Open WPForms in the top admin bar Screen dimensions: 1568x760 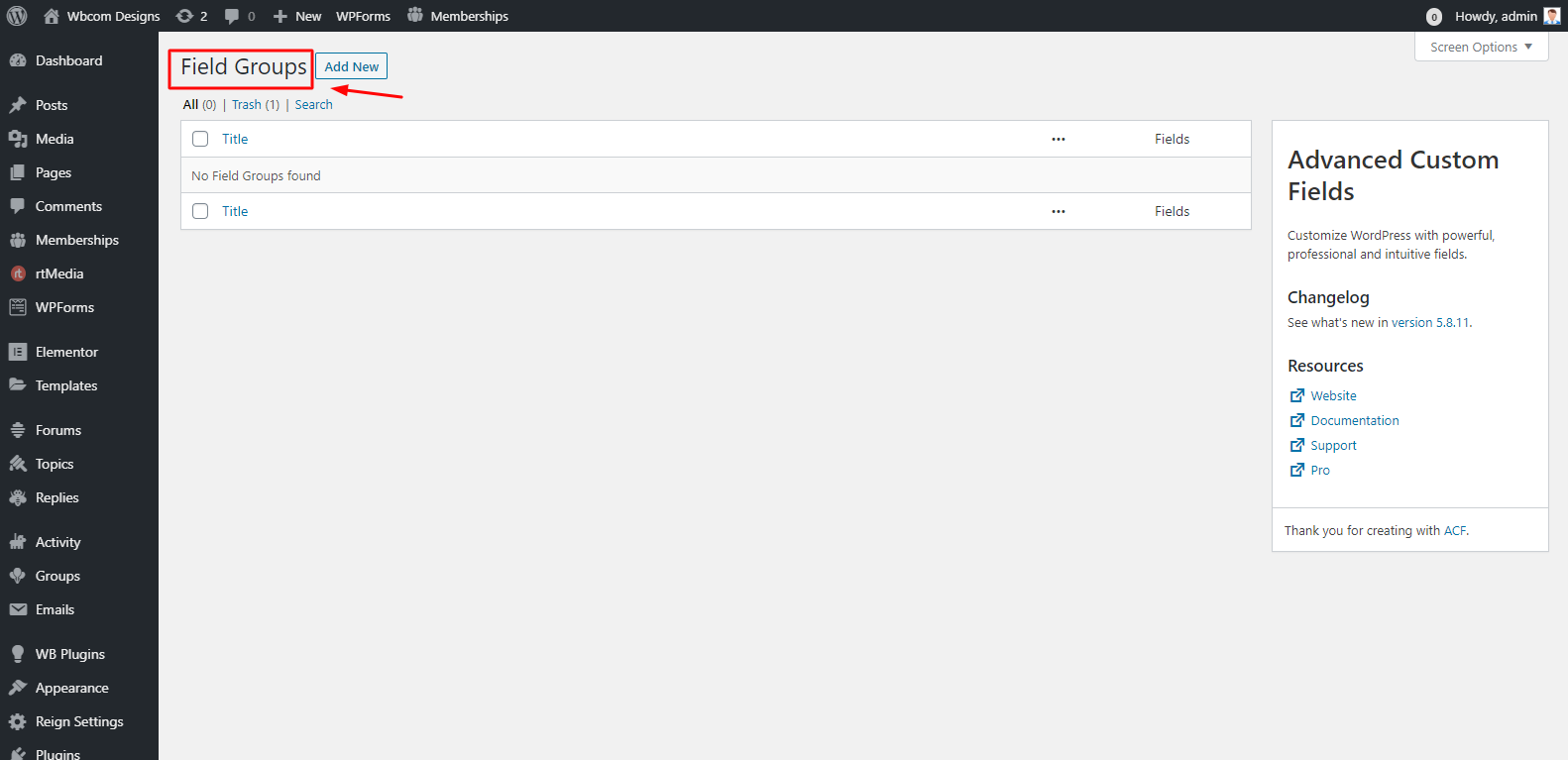pos(363,16)
